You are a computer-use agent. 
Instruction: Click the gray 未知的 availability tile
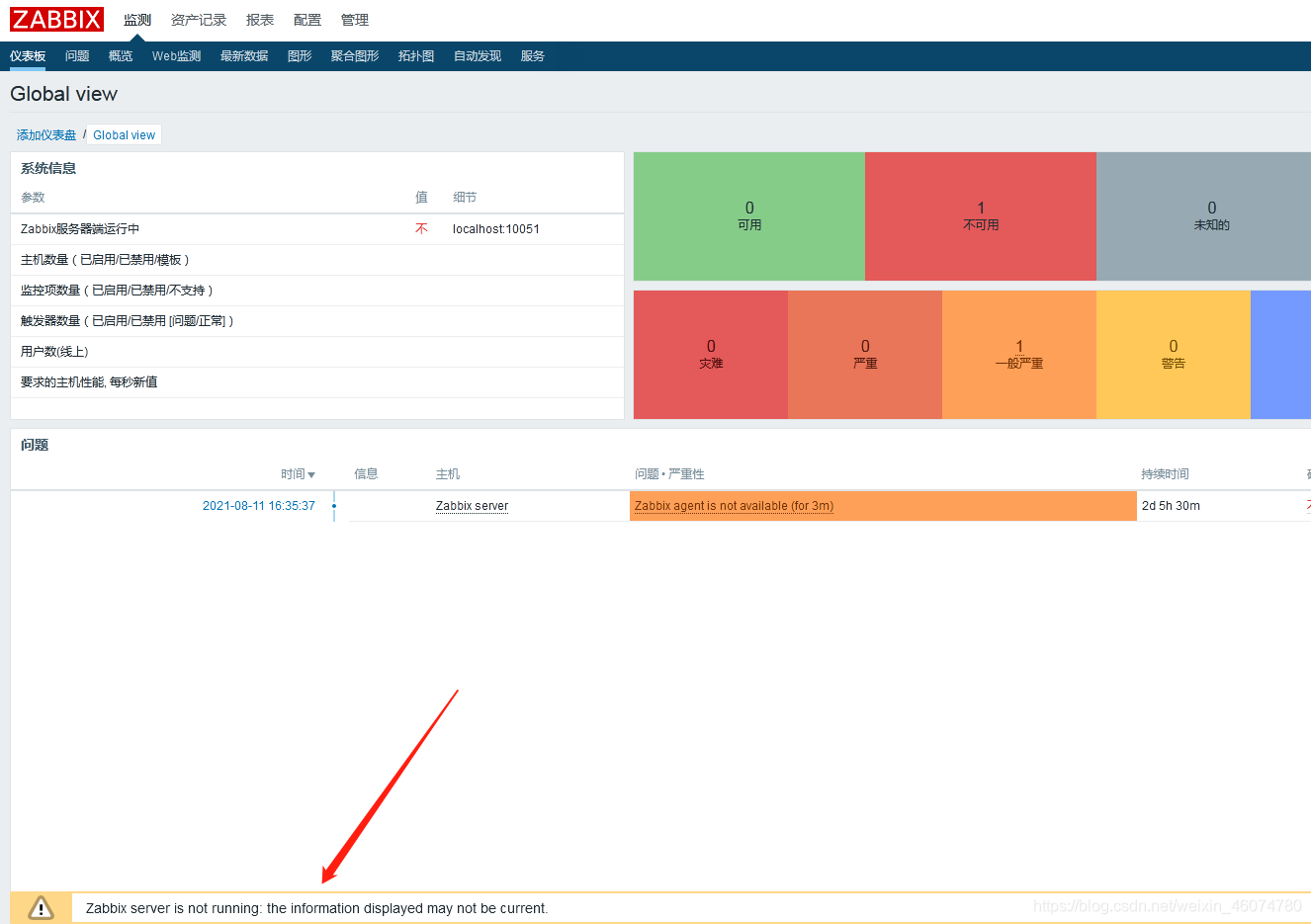(1204, 216)
